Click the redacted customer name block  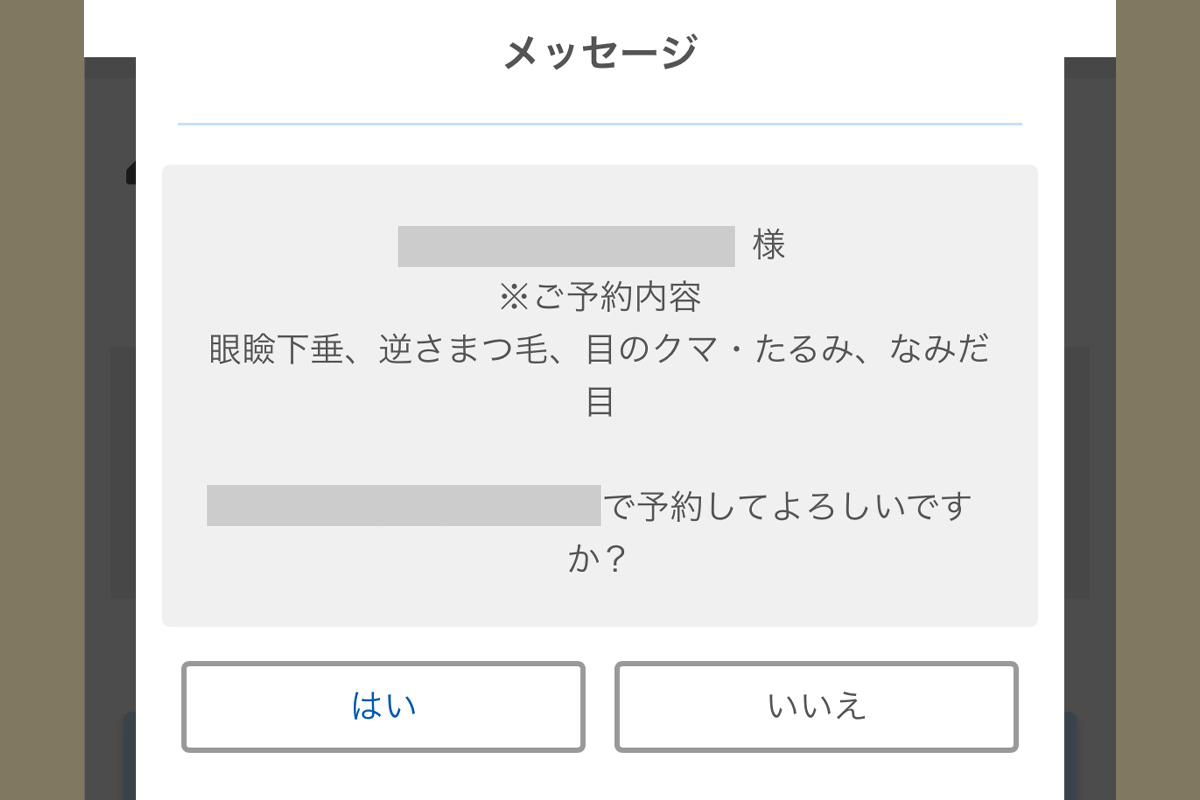(566, 247)
